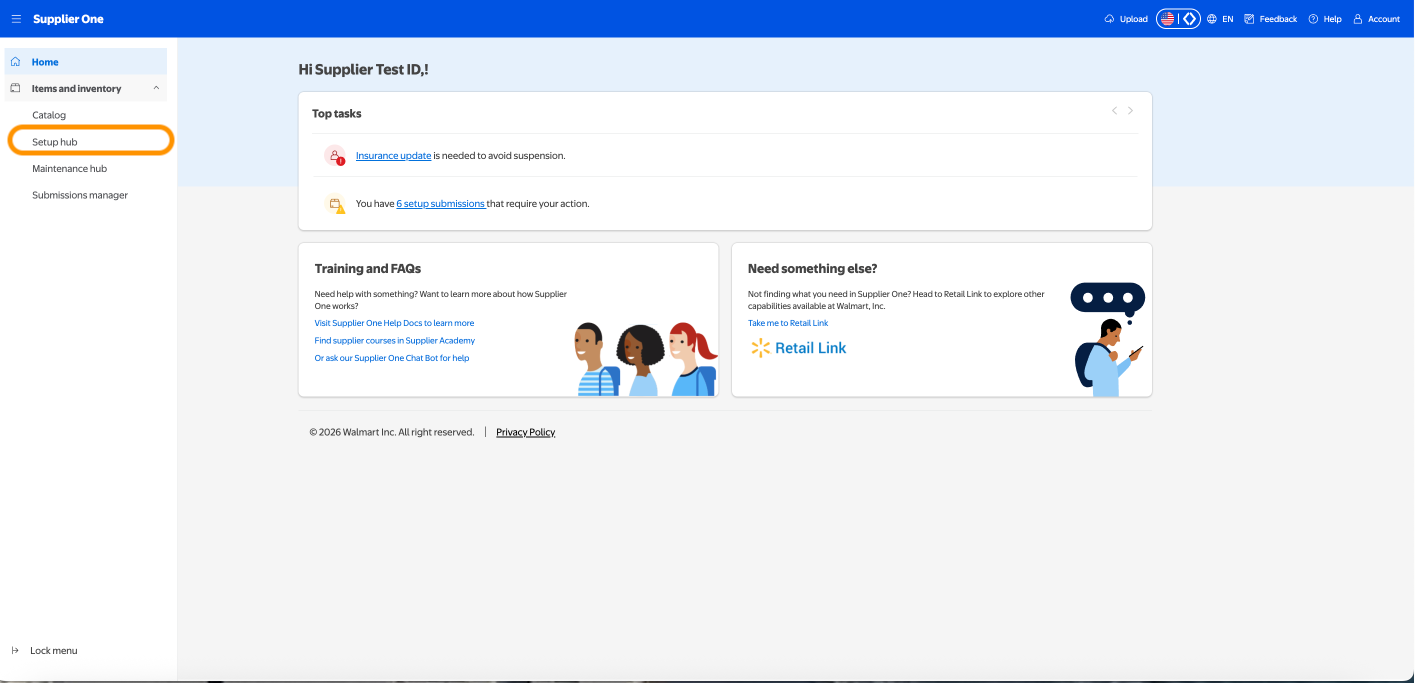Show previous Top tasks with left arrow
Image resolution: width=1415 pixels, height=683 pixels.
pos(1114,111)
